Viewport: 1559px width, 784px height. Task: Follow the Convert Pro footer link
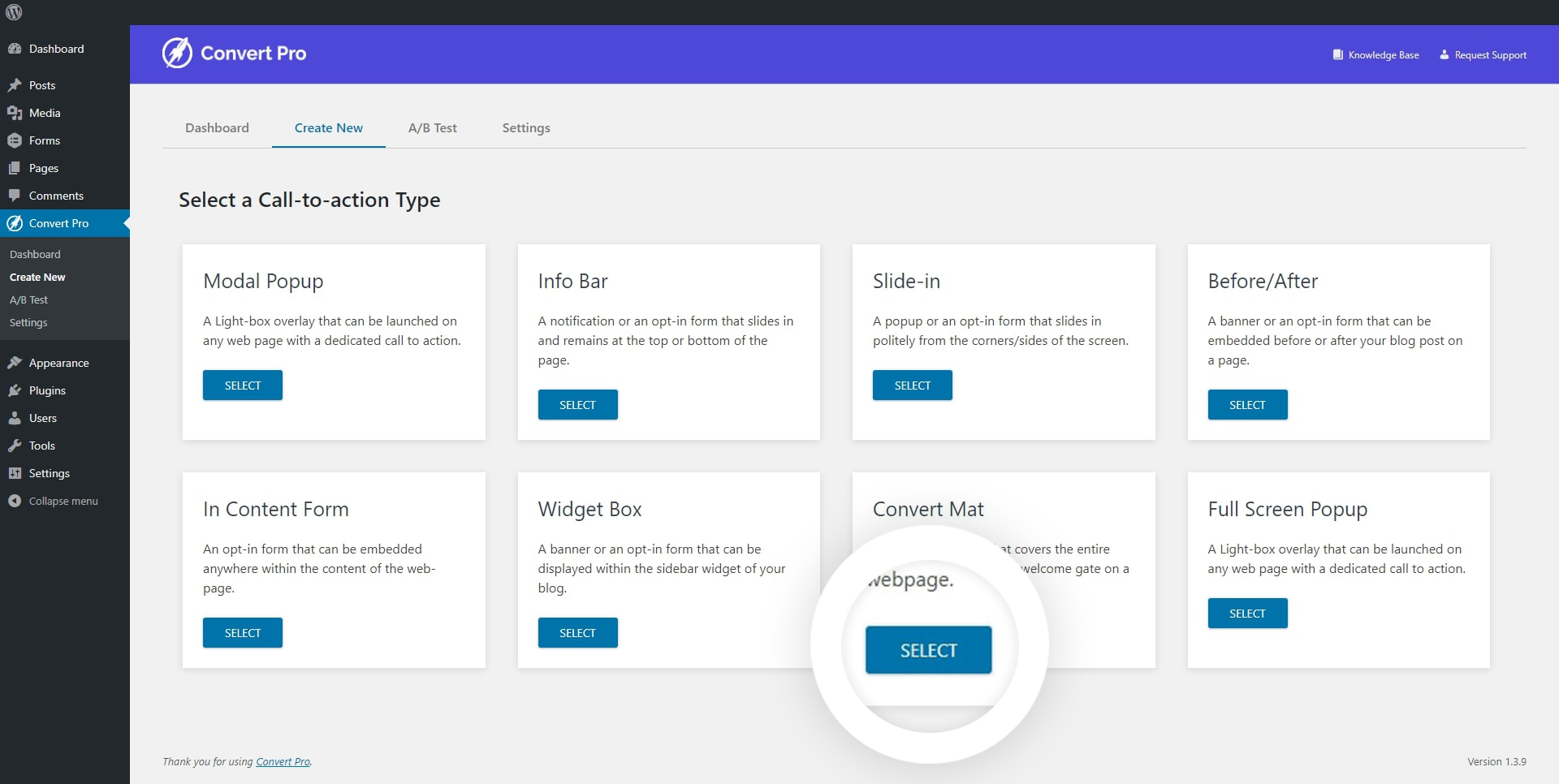[x=283, y=761]
